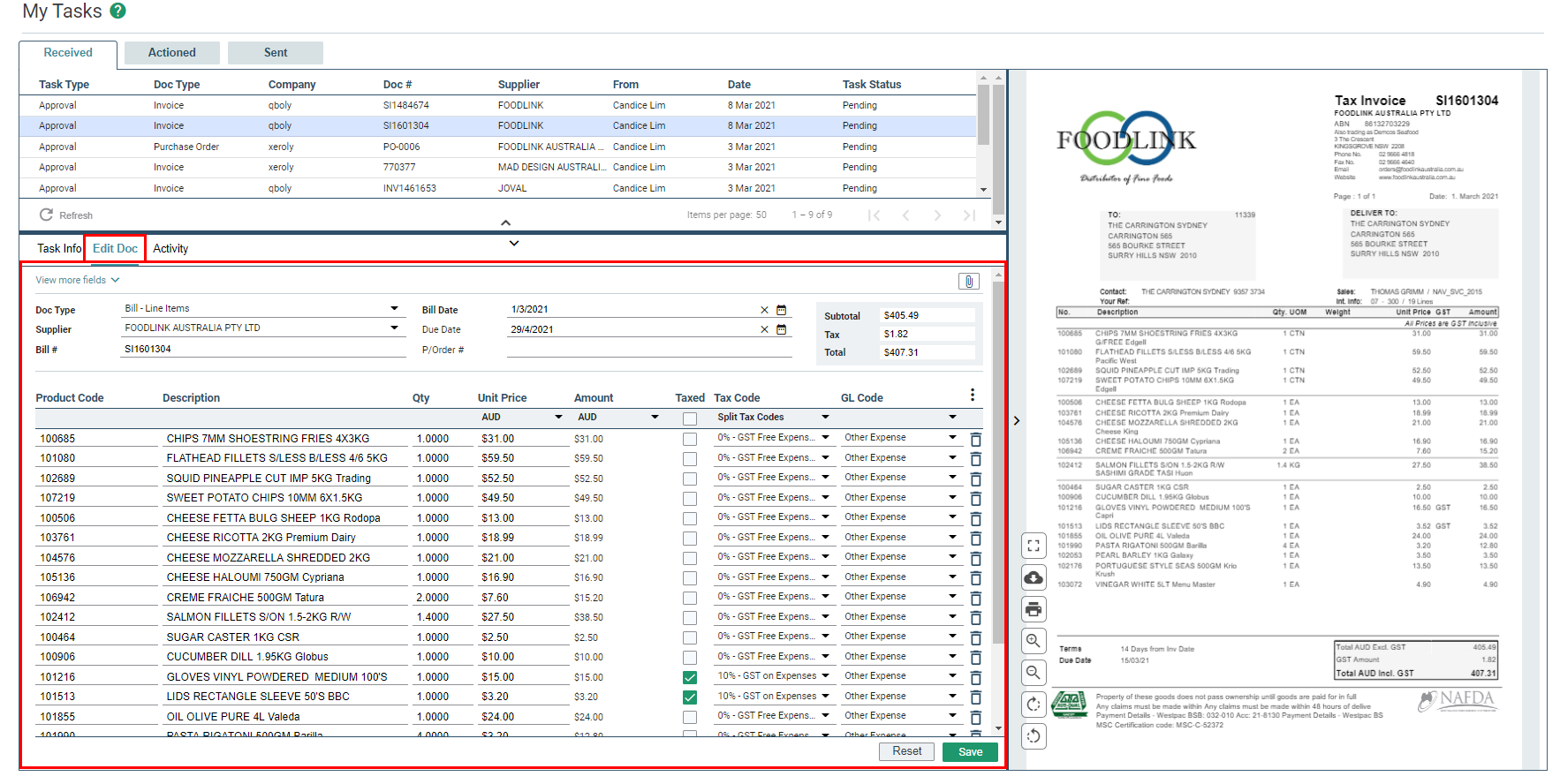Rotate the invoice preview clockwise
This screenshot has width=1560, height=784.
[1034, 705]
